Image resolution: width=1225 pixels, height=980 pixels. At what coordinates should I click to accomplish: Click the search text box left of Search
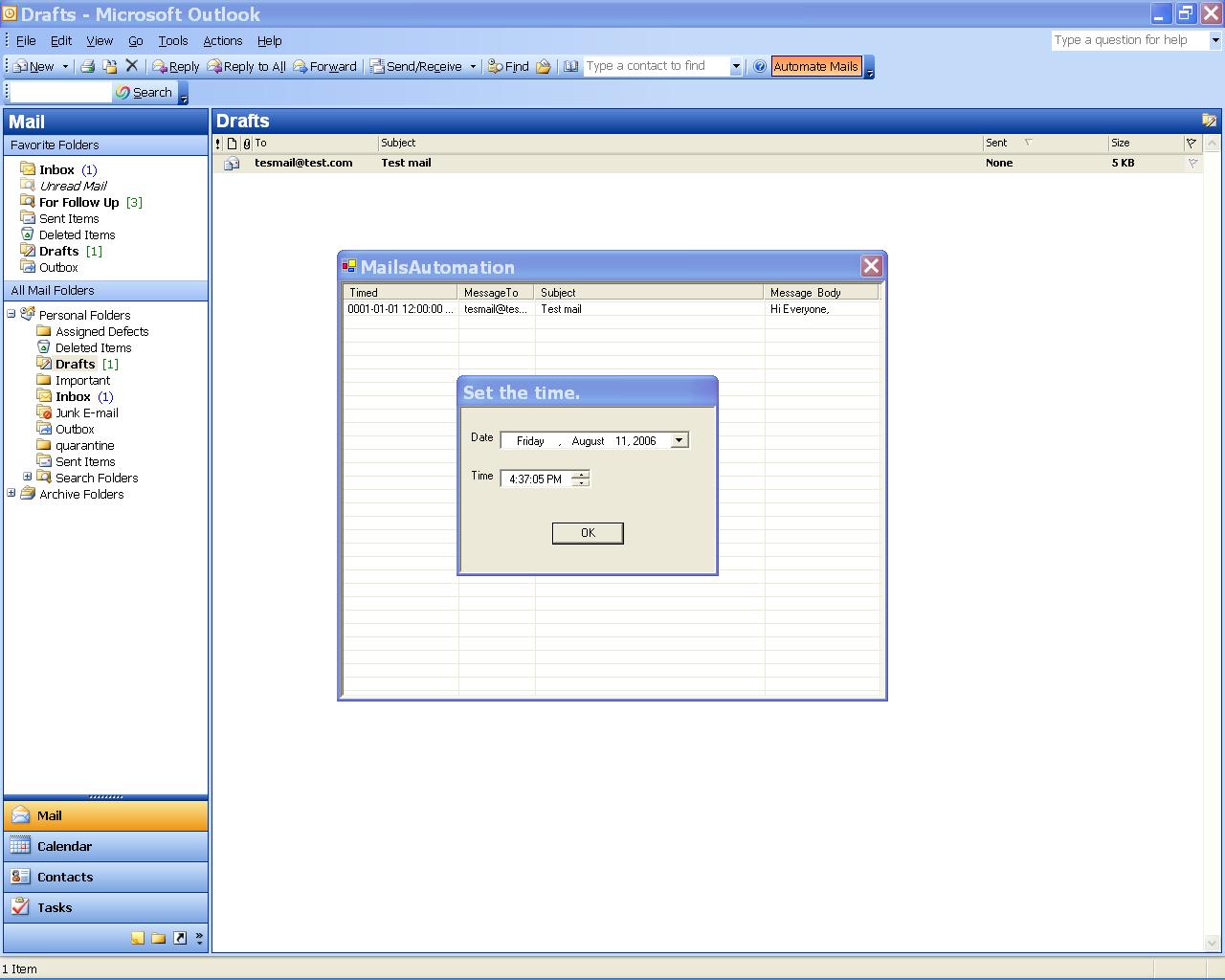pyautogui.click(x=59, y=92)
